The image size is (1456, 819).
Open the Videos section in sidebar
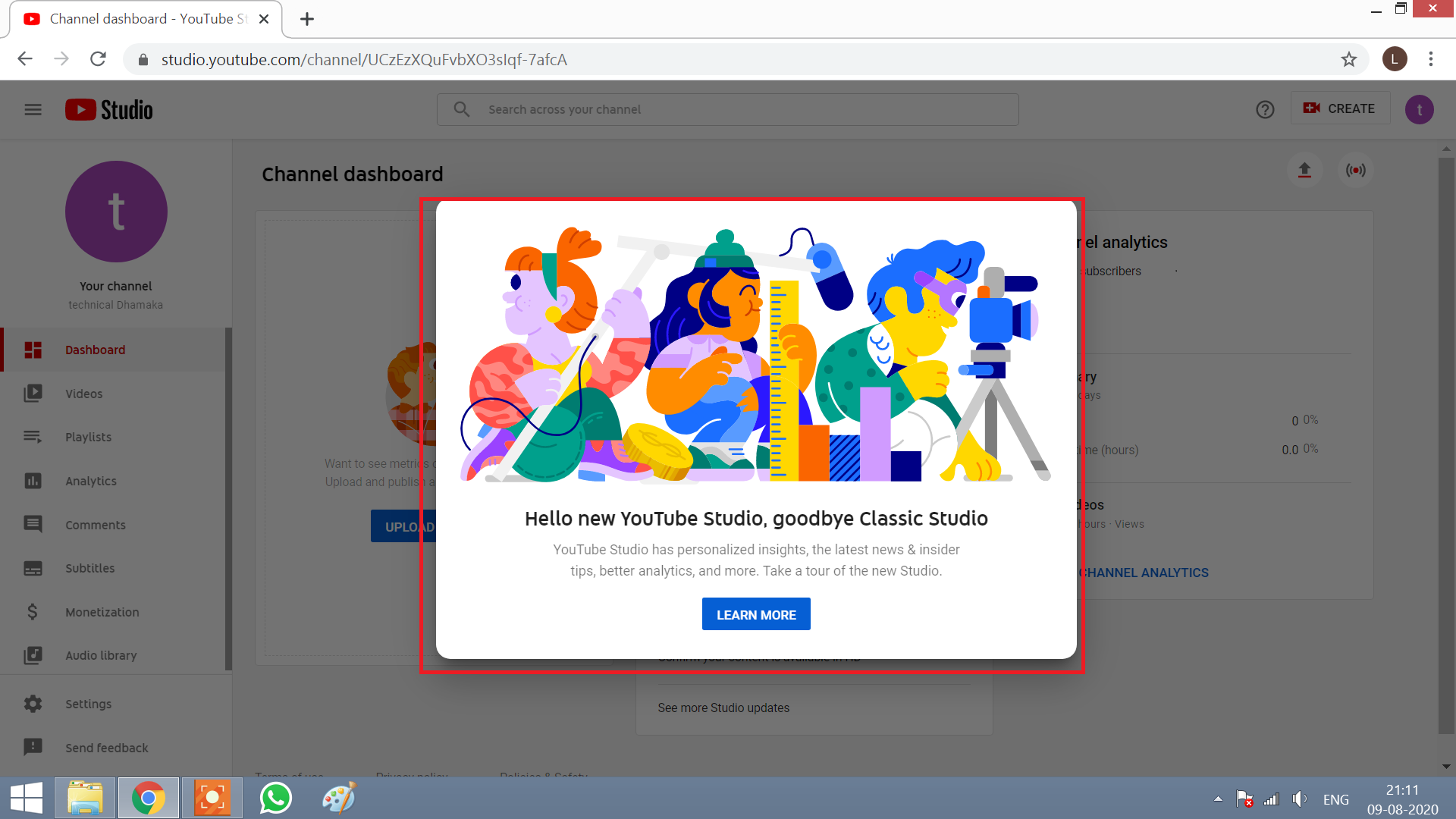coord(83,394)
